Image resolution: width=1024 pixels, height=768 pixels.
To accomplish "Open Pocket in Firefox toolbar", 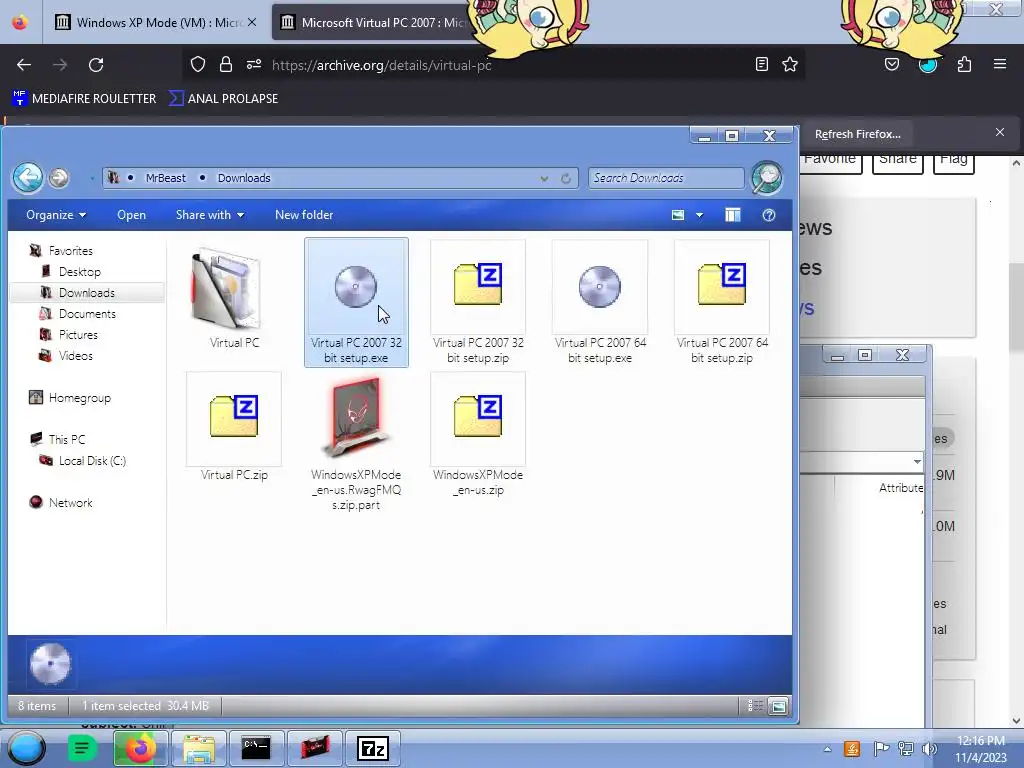I will (x=891, y=64).
